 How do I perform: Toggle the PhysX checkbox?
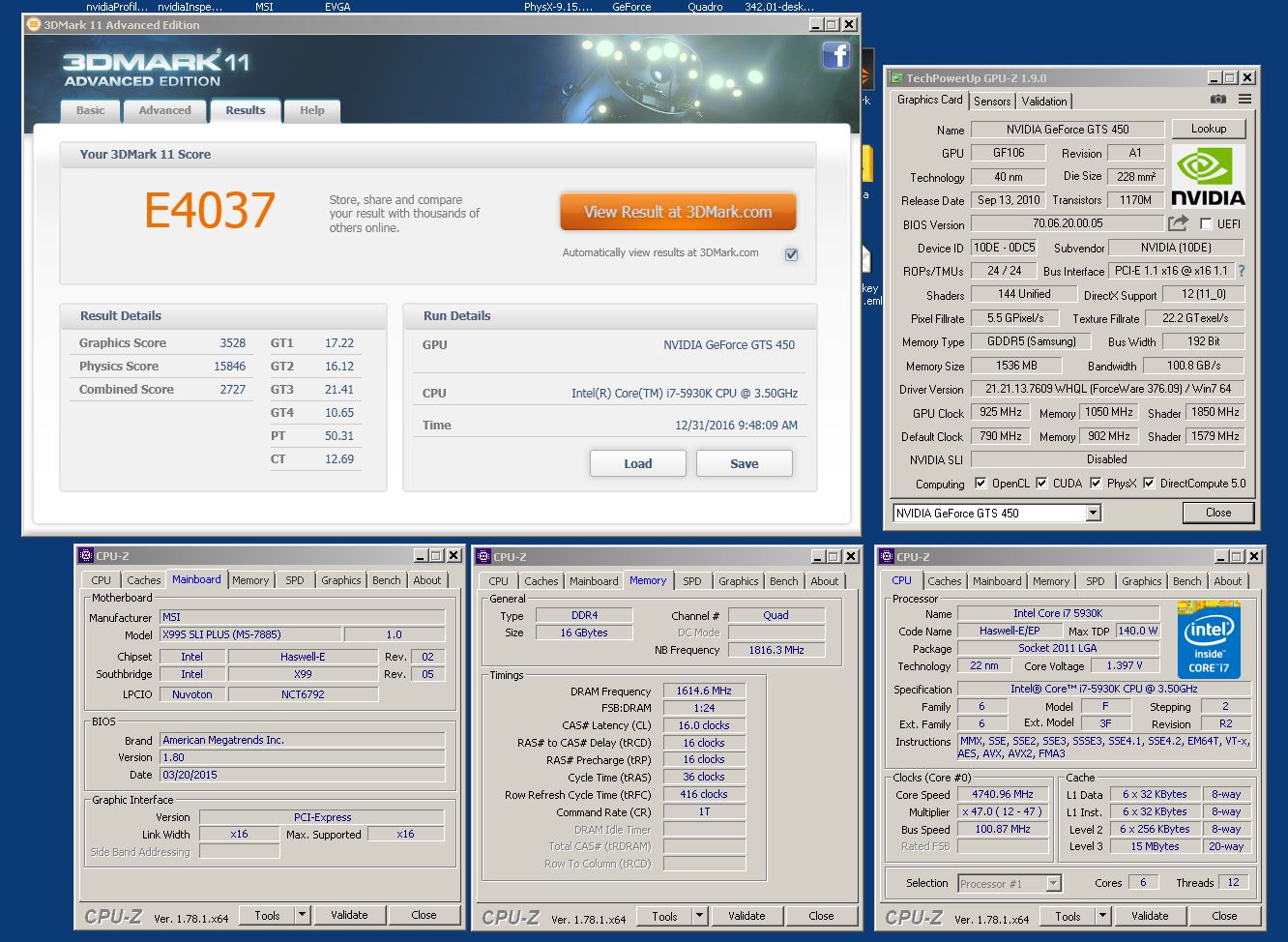1096,483
